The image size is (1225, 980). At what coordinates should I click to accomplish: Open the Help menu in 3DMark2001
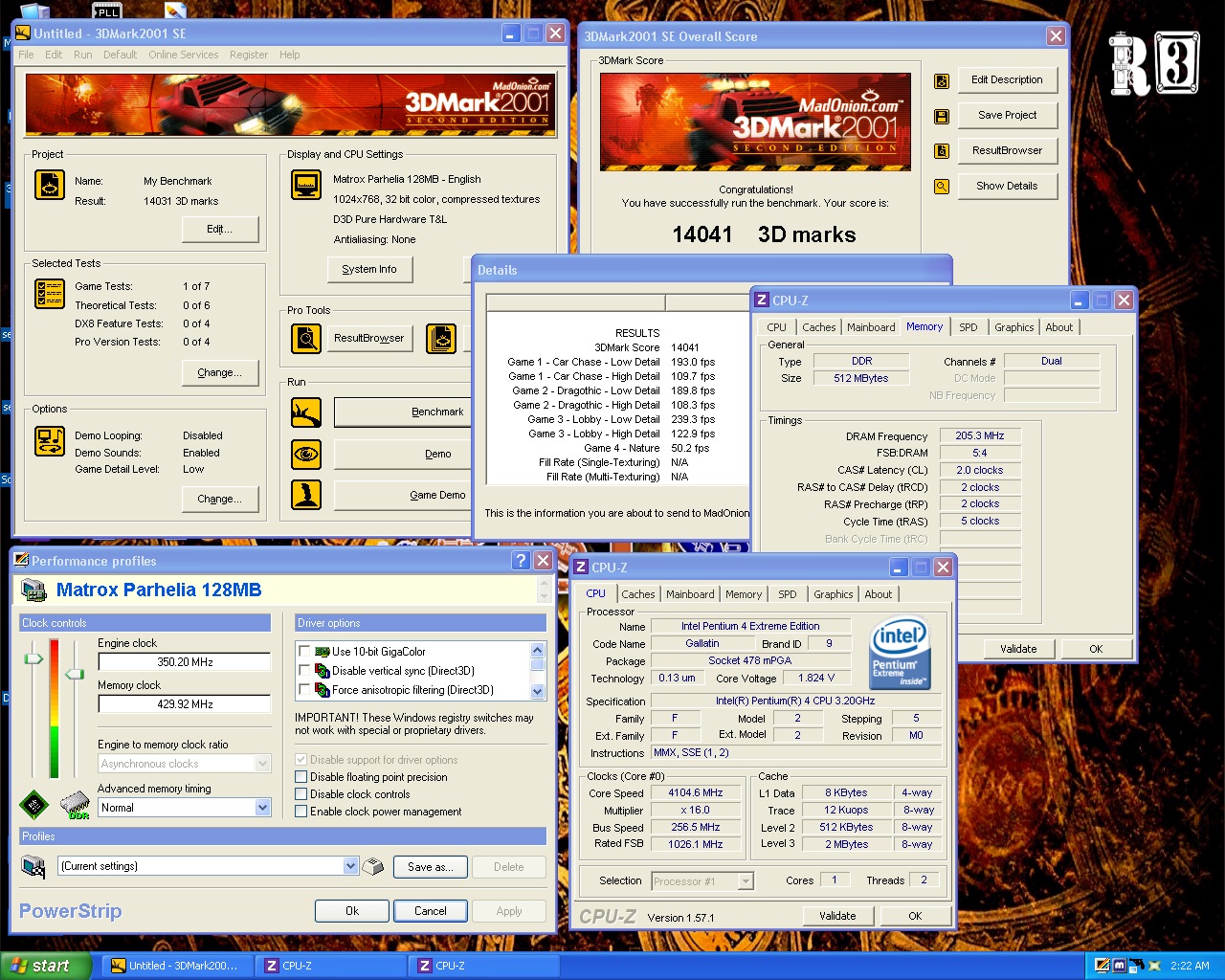tap(289, 55)
